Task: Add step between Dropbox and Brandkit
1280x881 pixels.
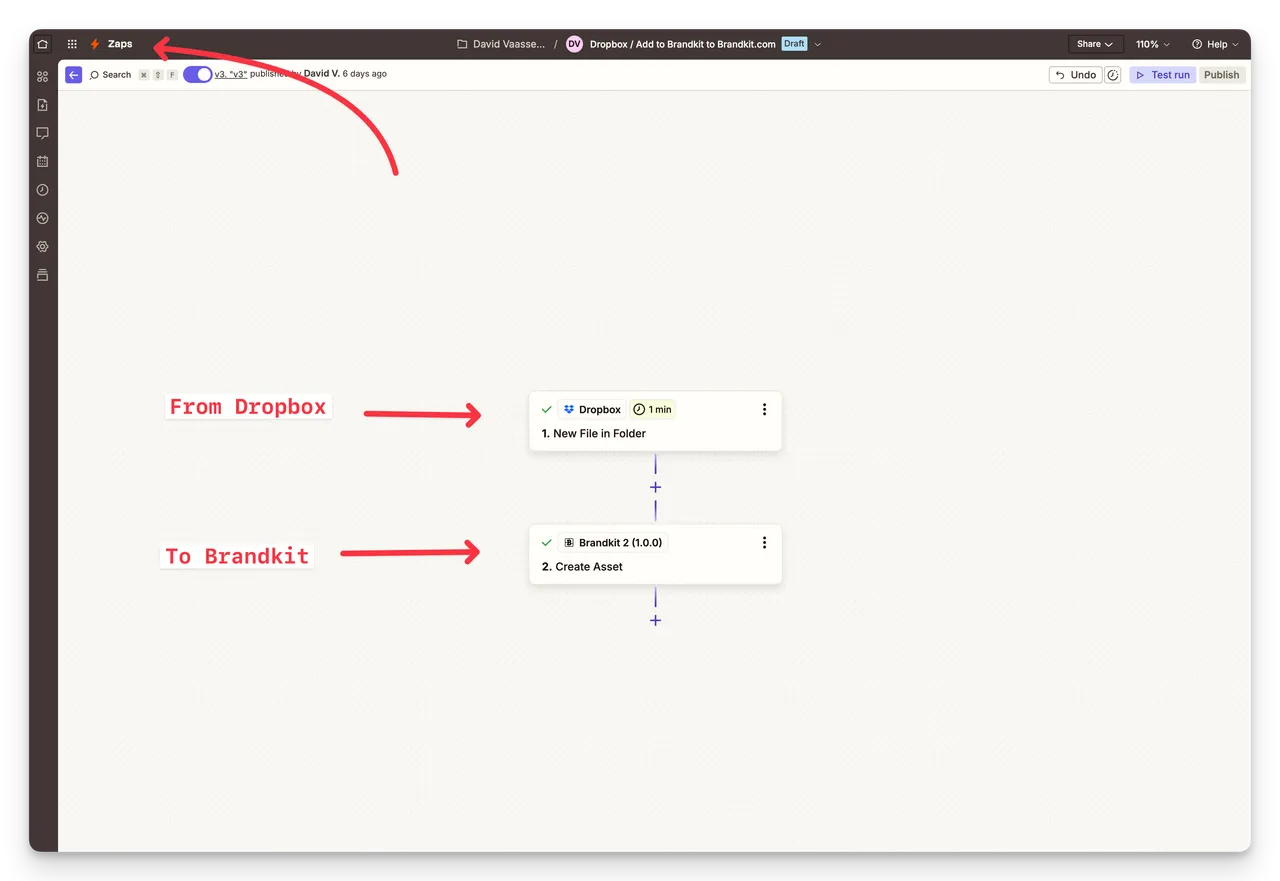Action: click(x=655, y=487)
